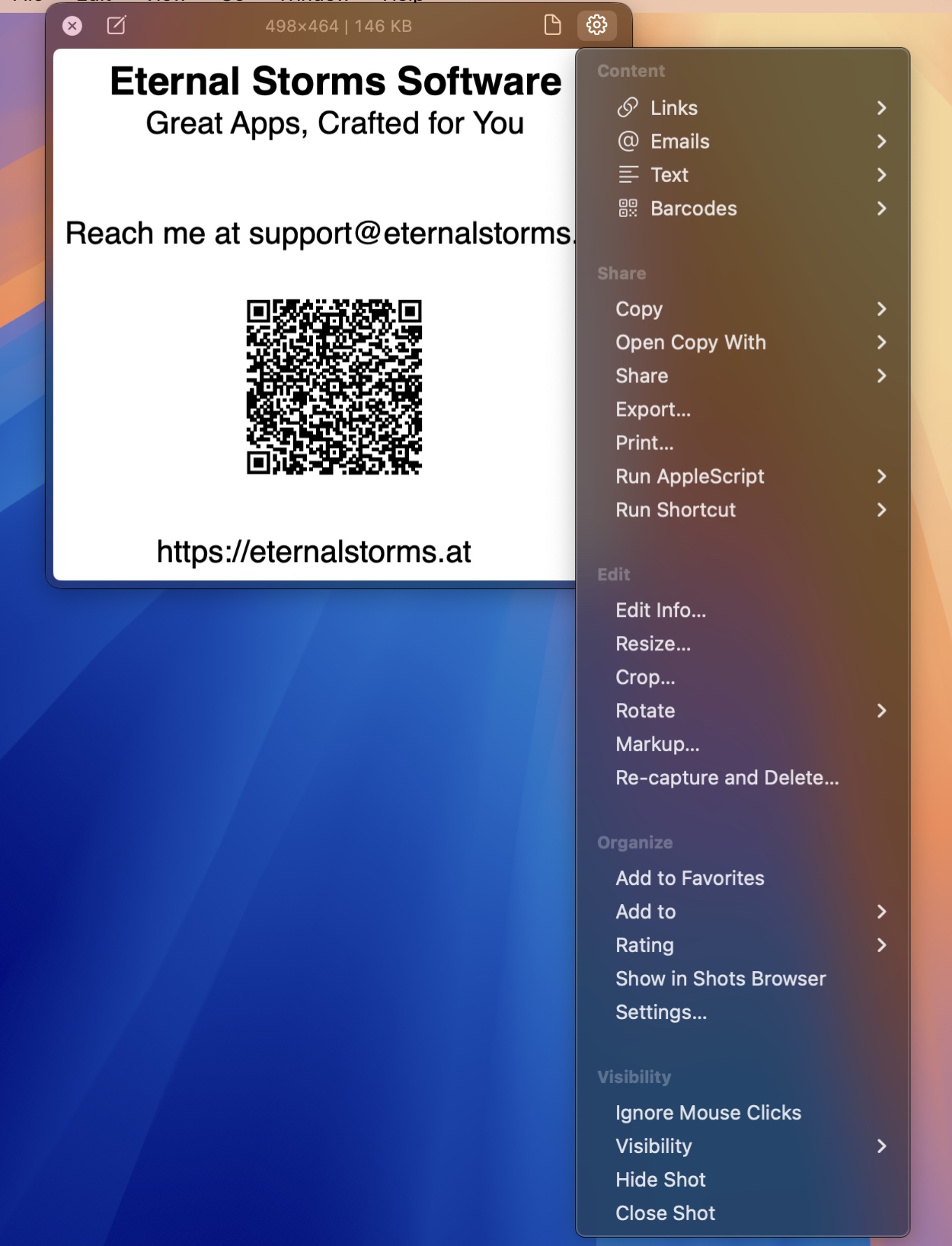Open the Visibility submenu item
The height and width of the screenshot is (1246, 952).
743,1146
